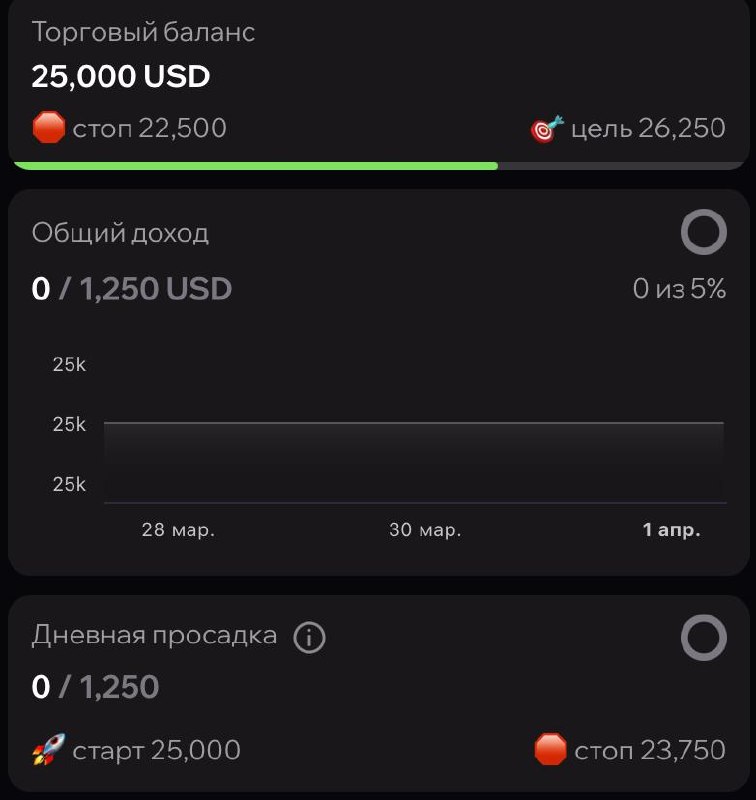The width and height of the screenshot is (756, 800).
Task: Select the 28 мар. date on chart
Action: click(178, 530)
